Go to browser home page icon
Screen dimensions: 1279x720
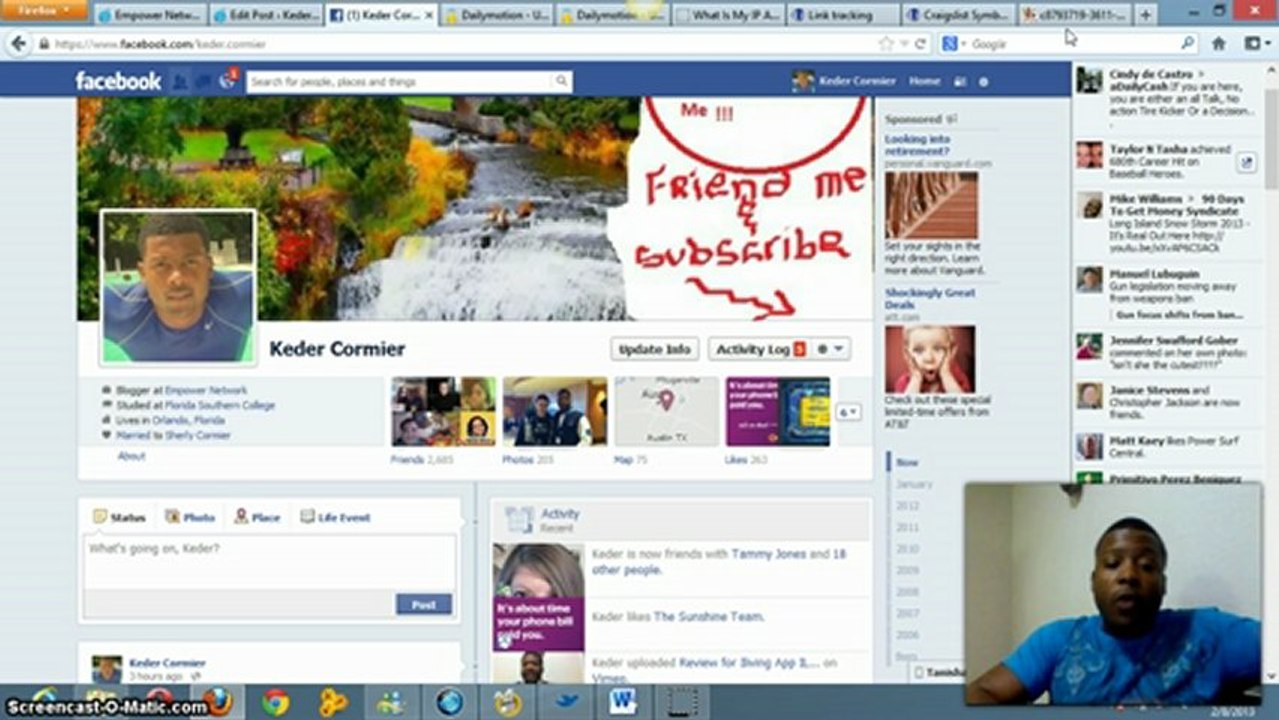tap(1219, 44)
